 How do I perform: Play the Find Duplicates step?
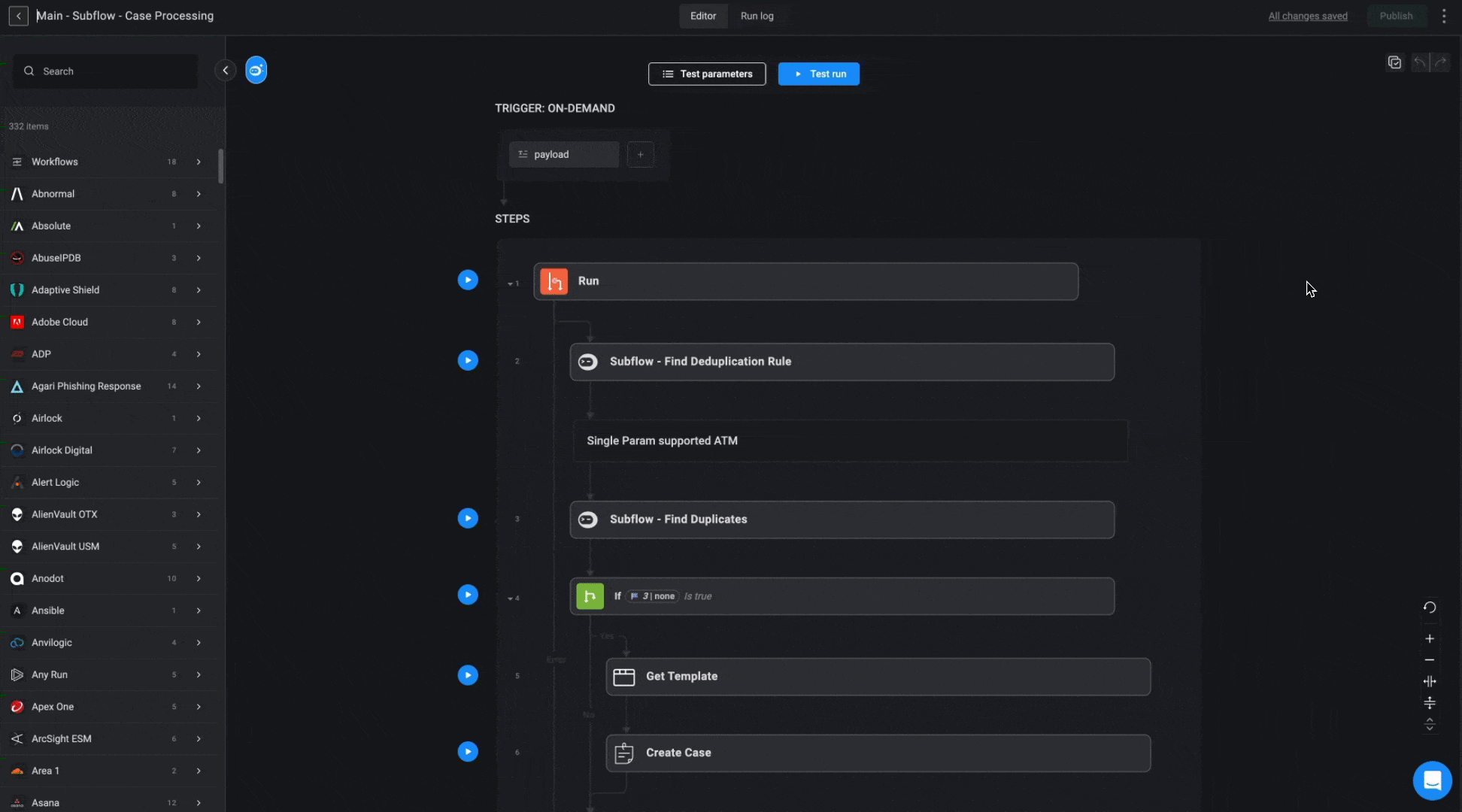468,518
